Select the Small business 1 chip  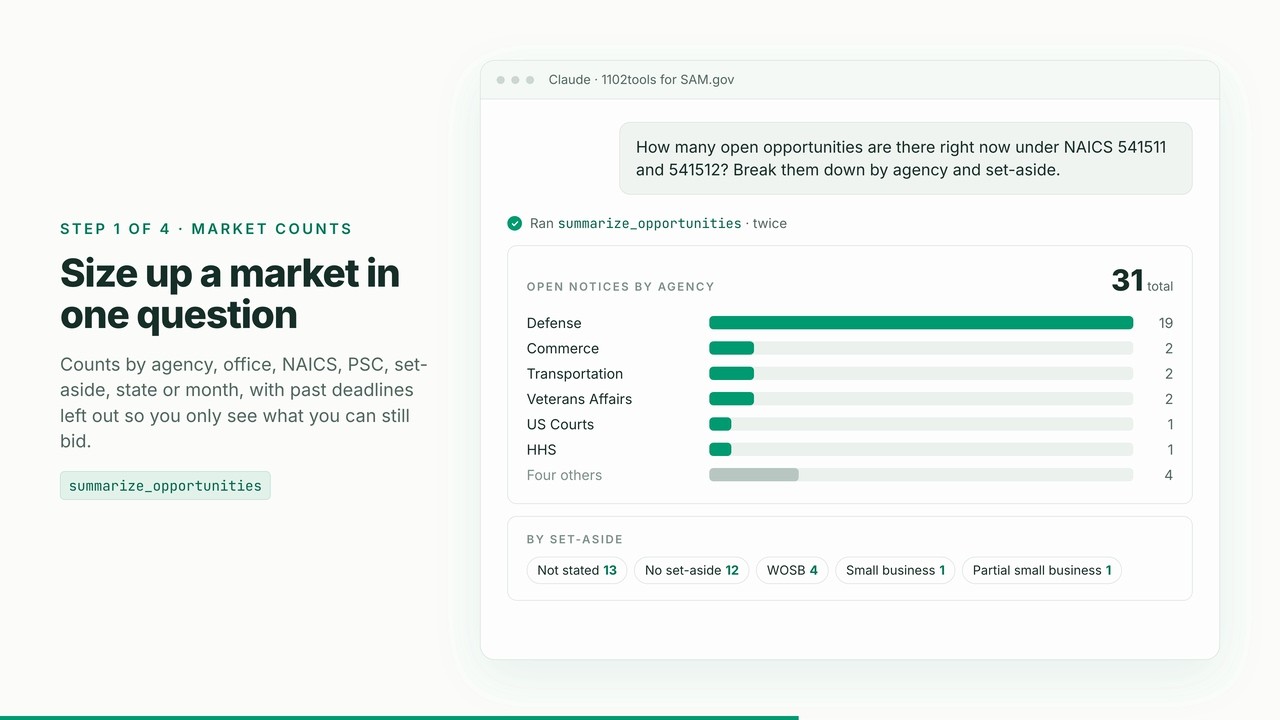tap(895, 570)
